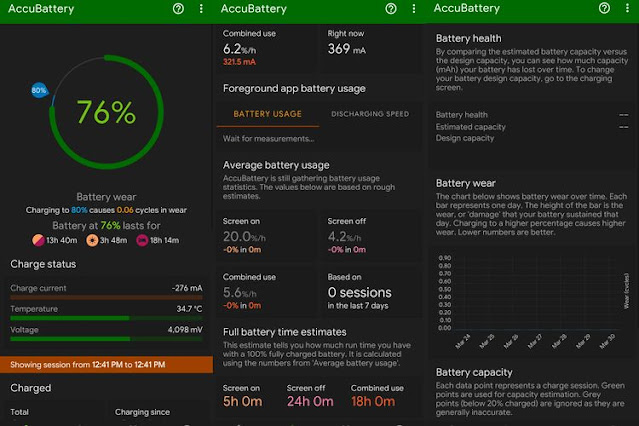Tap the 76% battery level ring
Image resolution: width=639 pixels, height=426 pixels.
point(106,112)
